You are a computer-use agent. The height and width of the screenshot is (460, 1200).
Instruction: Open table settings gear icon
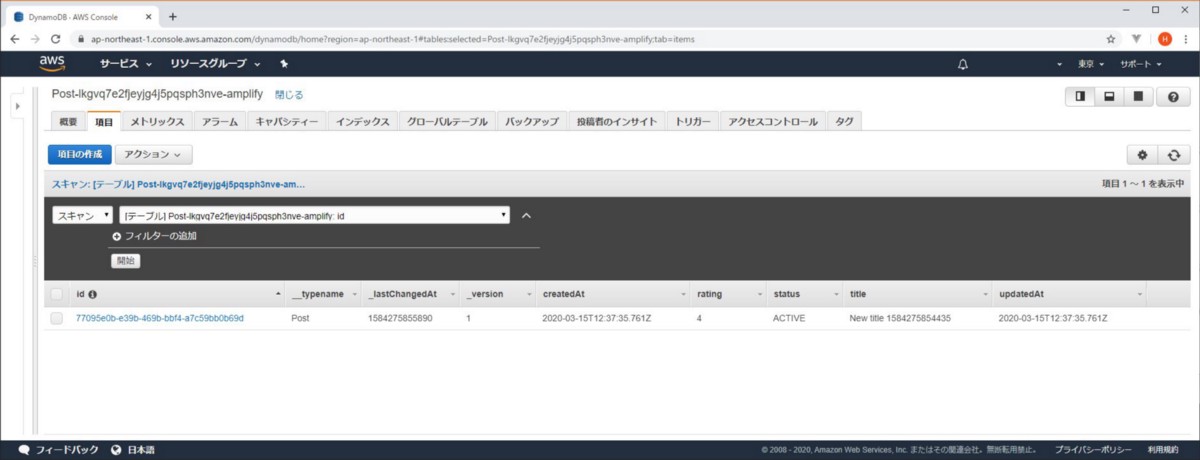1142,155
